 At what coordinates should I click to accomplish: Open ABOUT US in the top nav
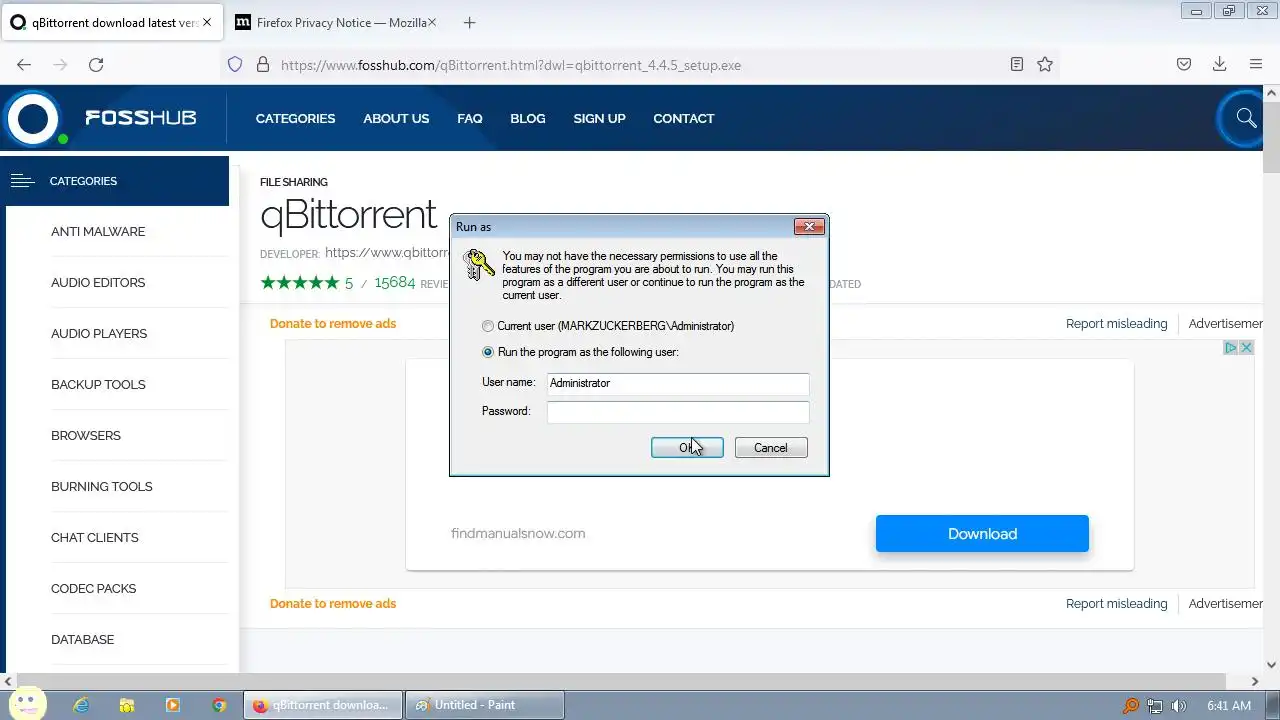pyautogui.click(x=396, y=118)
